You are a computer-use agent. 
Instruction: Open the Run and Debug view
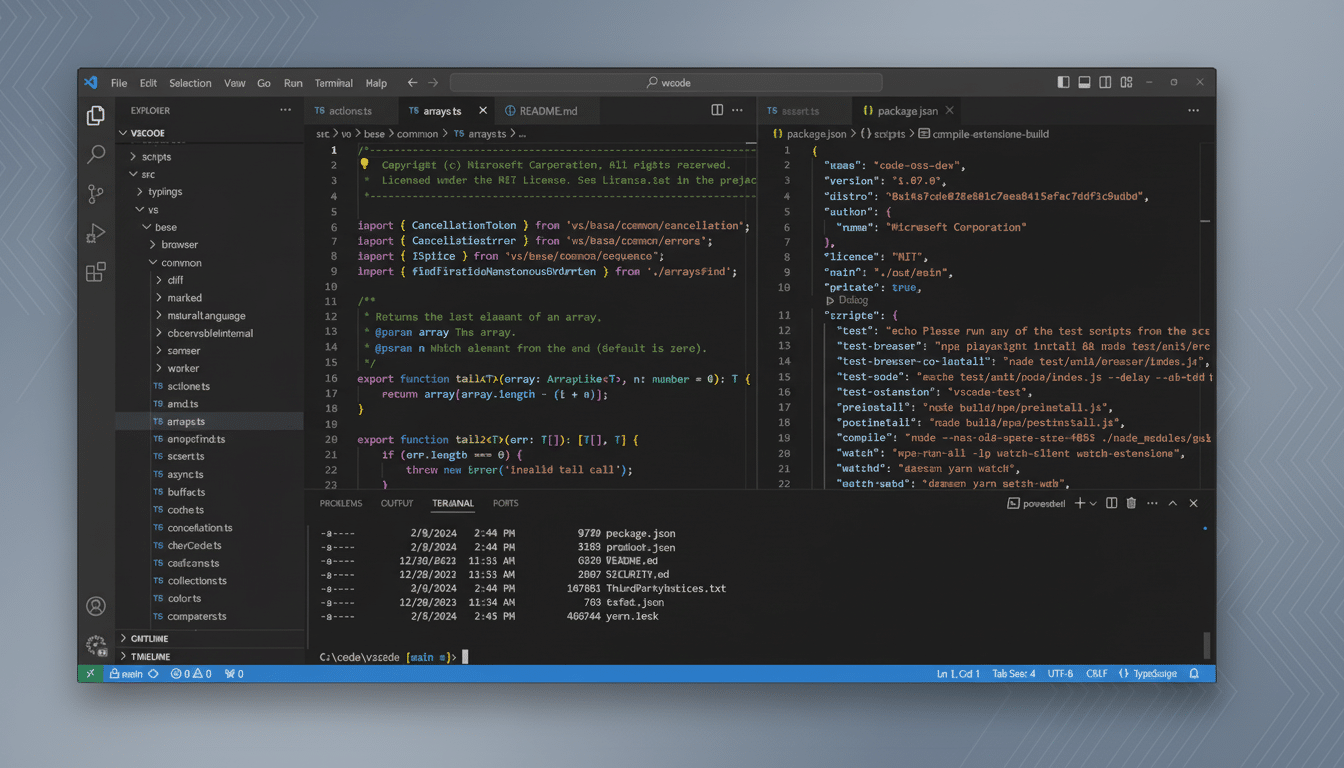pyautogui.click(x=95, y=233)
